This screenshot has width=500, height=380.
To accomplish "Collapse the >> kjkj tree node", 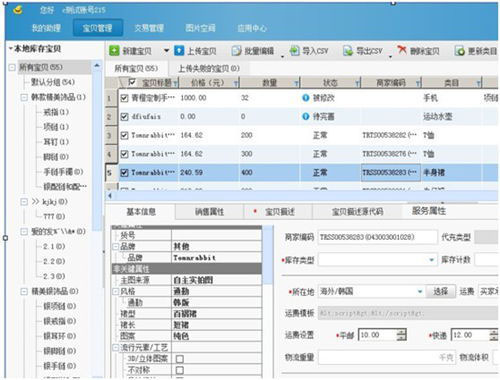I will pyautogui.click(x=24, y=202).
